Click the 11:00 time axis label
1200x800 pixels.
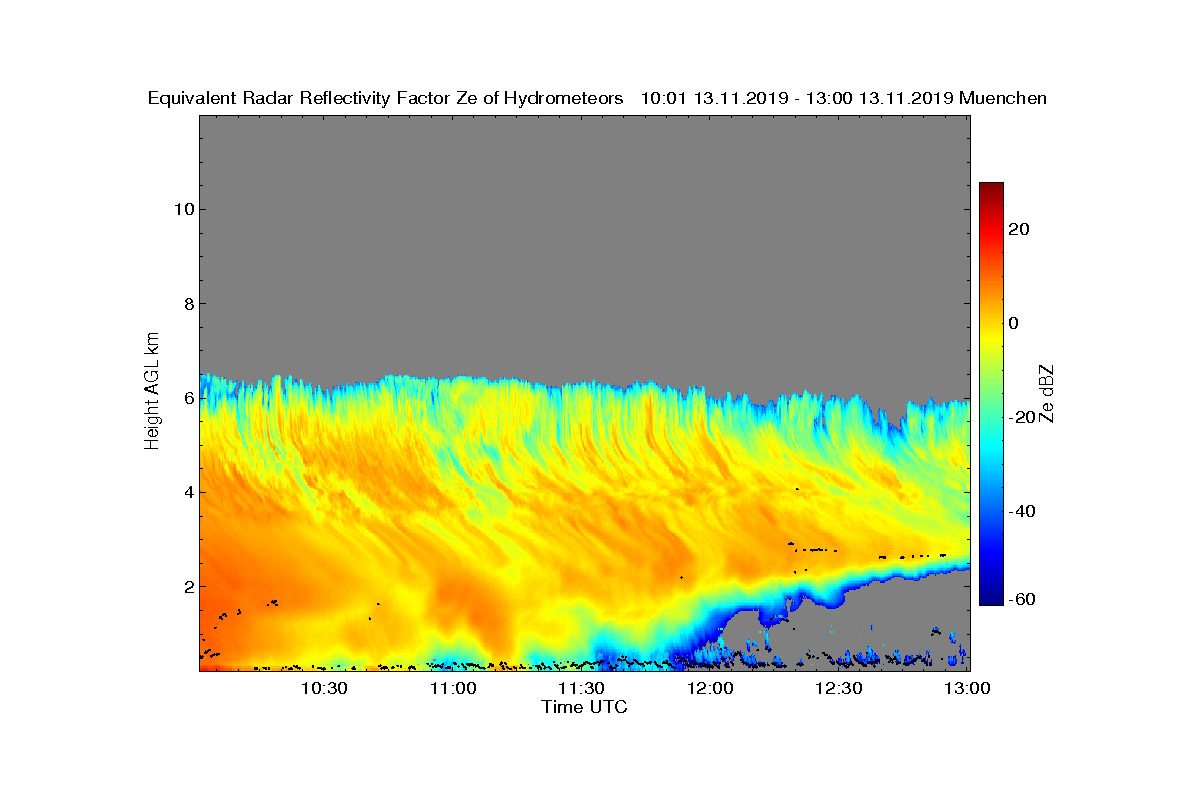pos(453,689)
